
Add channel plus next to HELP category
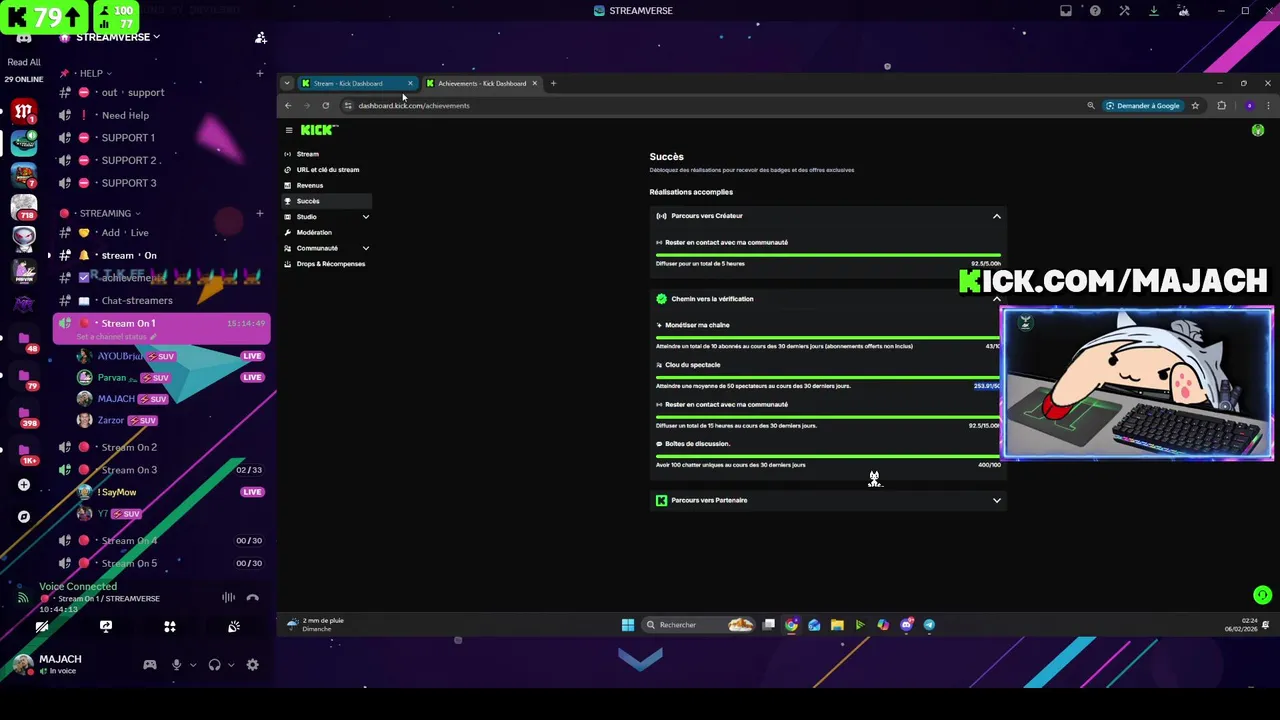click(259, 73)
